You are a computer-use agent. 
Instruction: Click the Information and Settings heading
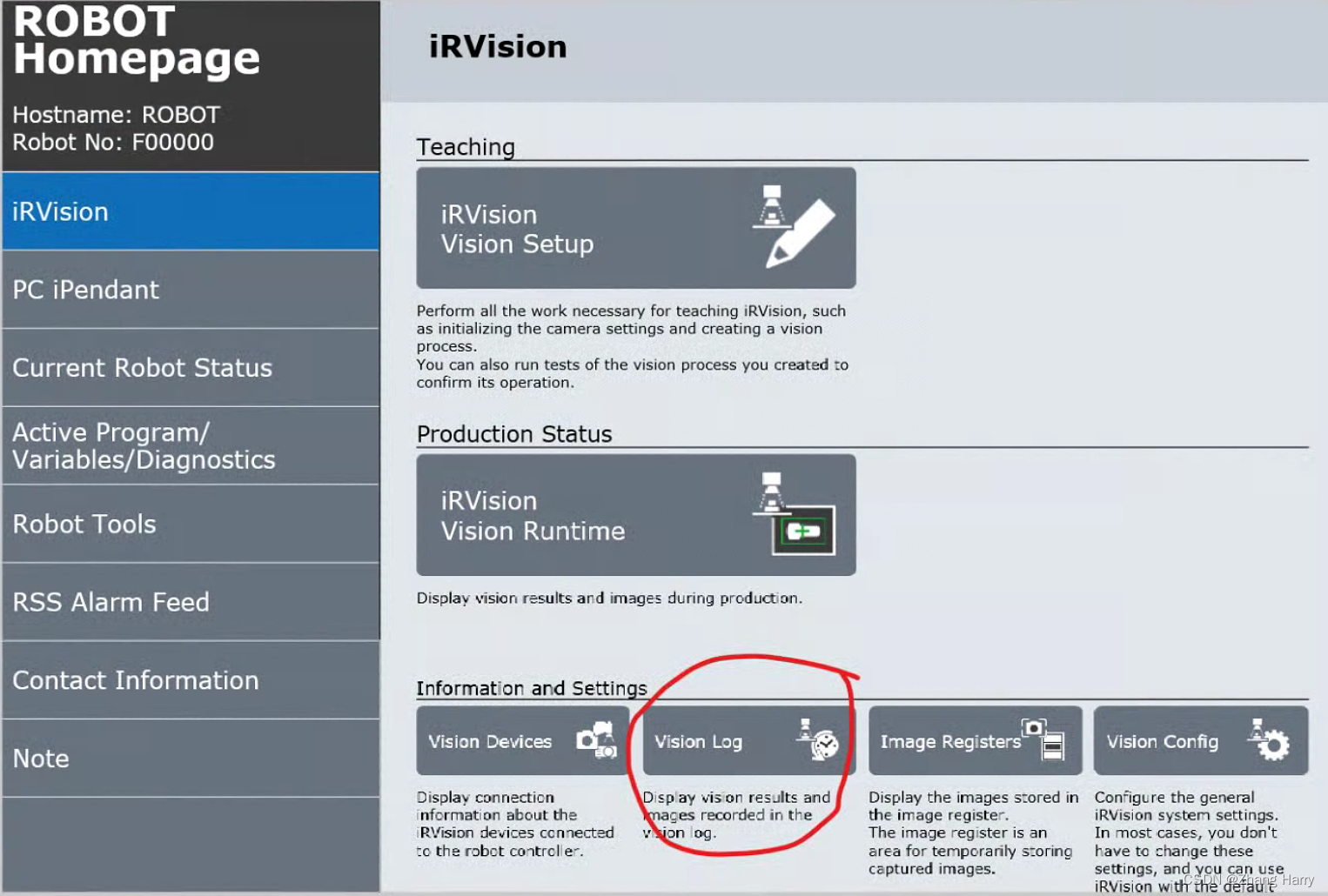[532, 688]
